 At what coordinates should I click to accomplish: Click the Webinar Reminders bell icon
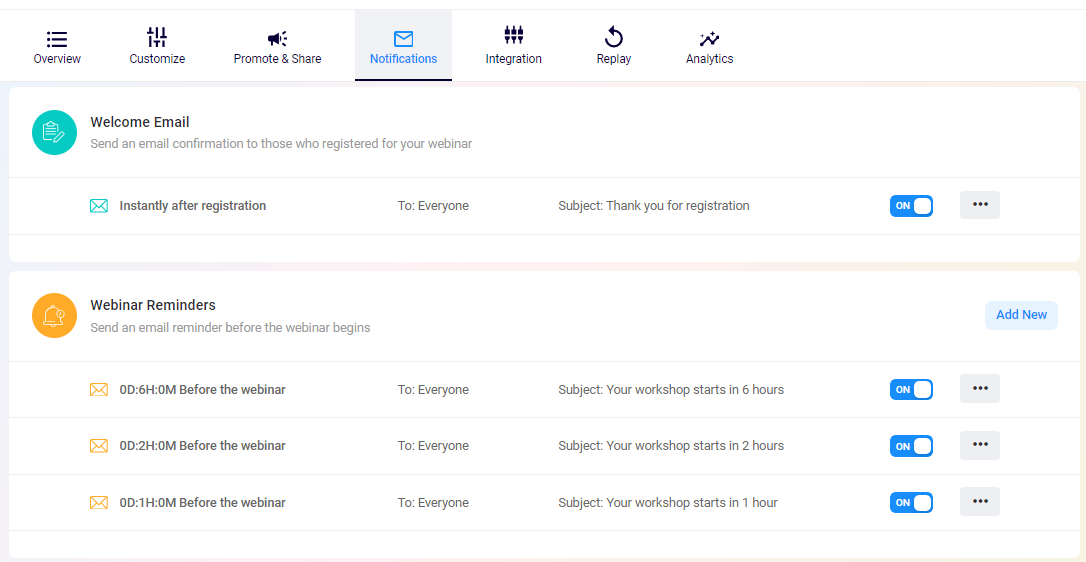click(x=54, y=316)
